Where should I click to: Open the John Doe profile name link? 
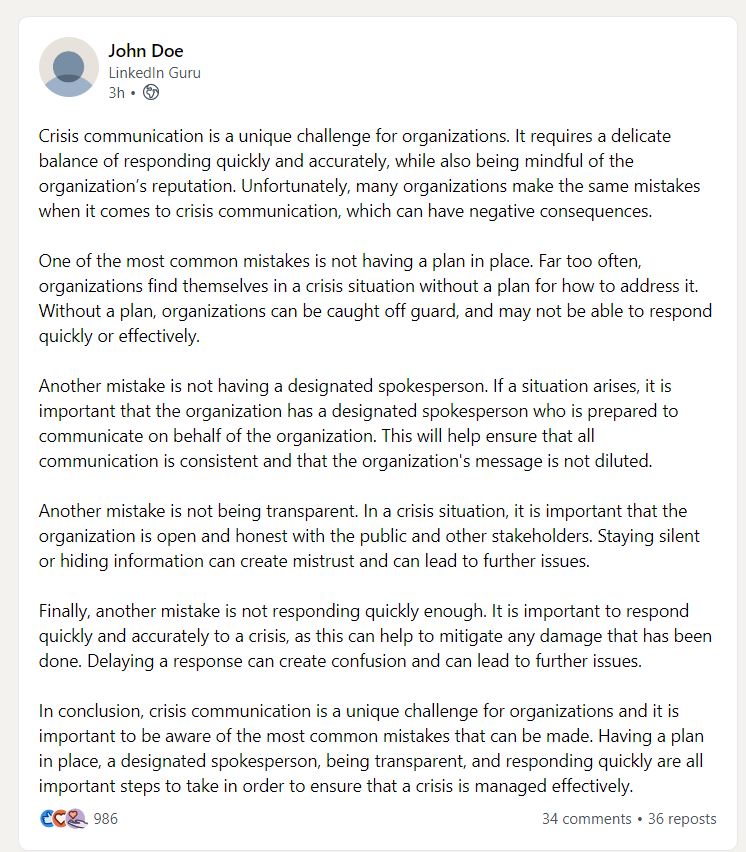[x=146, y=51]
